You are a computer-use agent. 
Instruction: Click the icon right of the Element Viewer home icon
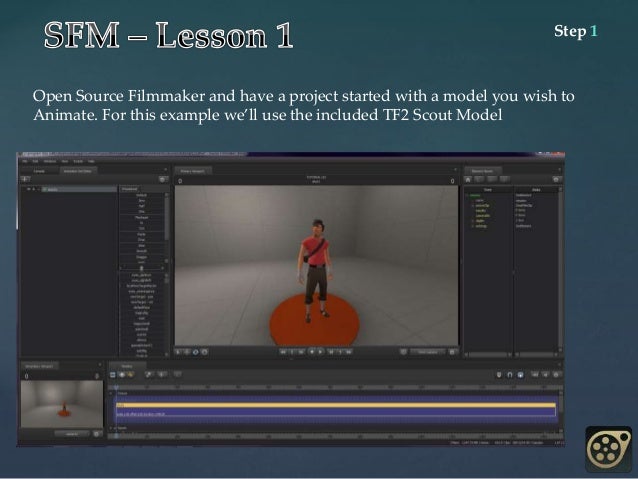[x=480, y=179]
